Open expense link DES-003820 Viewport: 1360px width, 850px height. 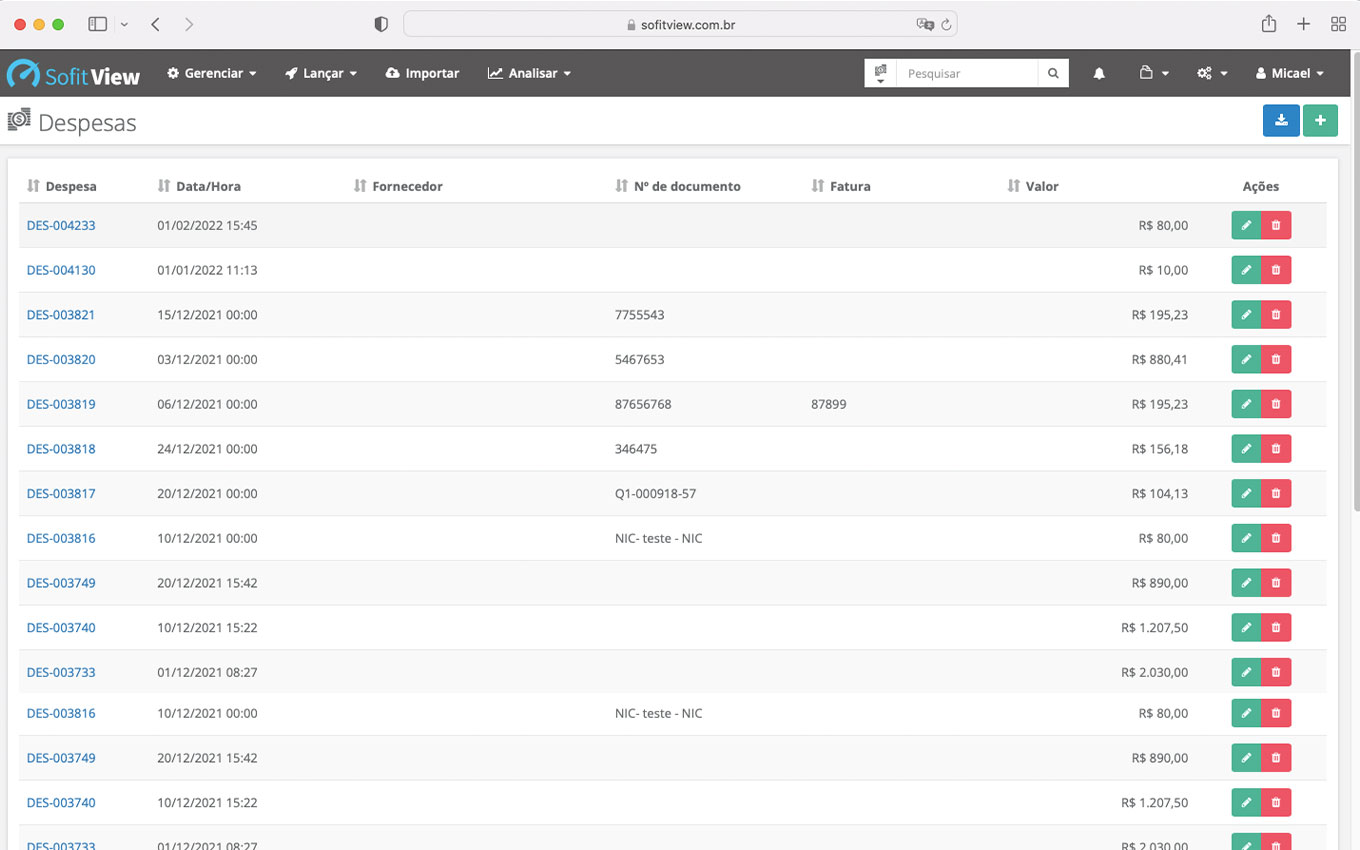61,359
